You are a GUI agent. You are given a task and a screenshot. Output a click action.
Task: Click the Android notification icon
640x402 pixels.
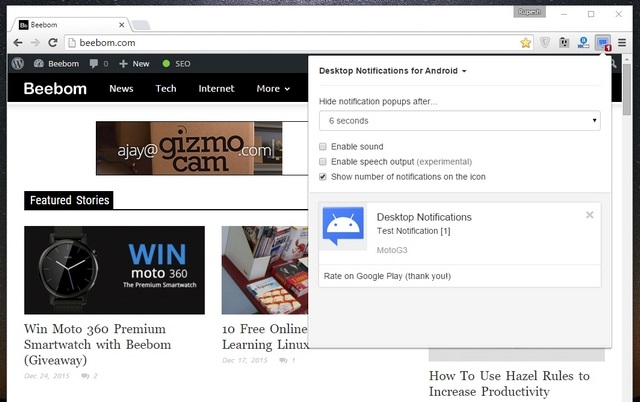tap(343, 226)
